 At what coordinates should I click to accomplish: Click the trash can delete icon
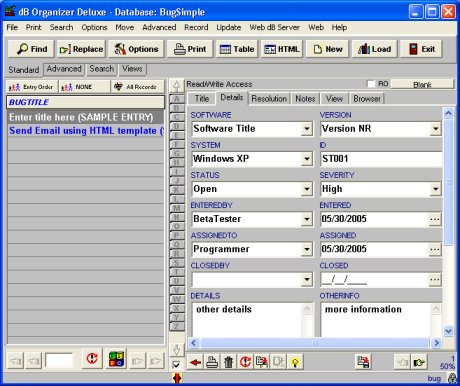point(229,362)
